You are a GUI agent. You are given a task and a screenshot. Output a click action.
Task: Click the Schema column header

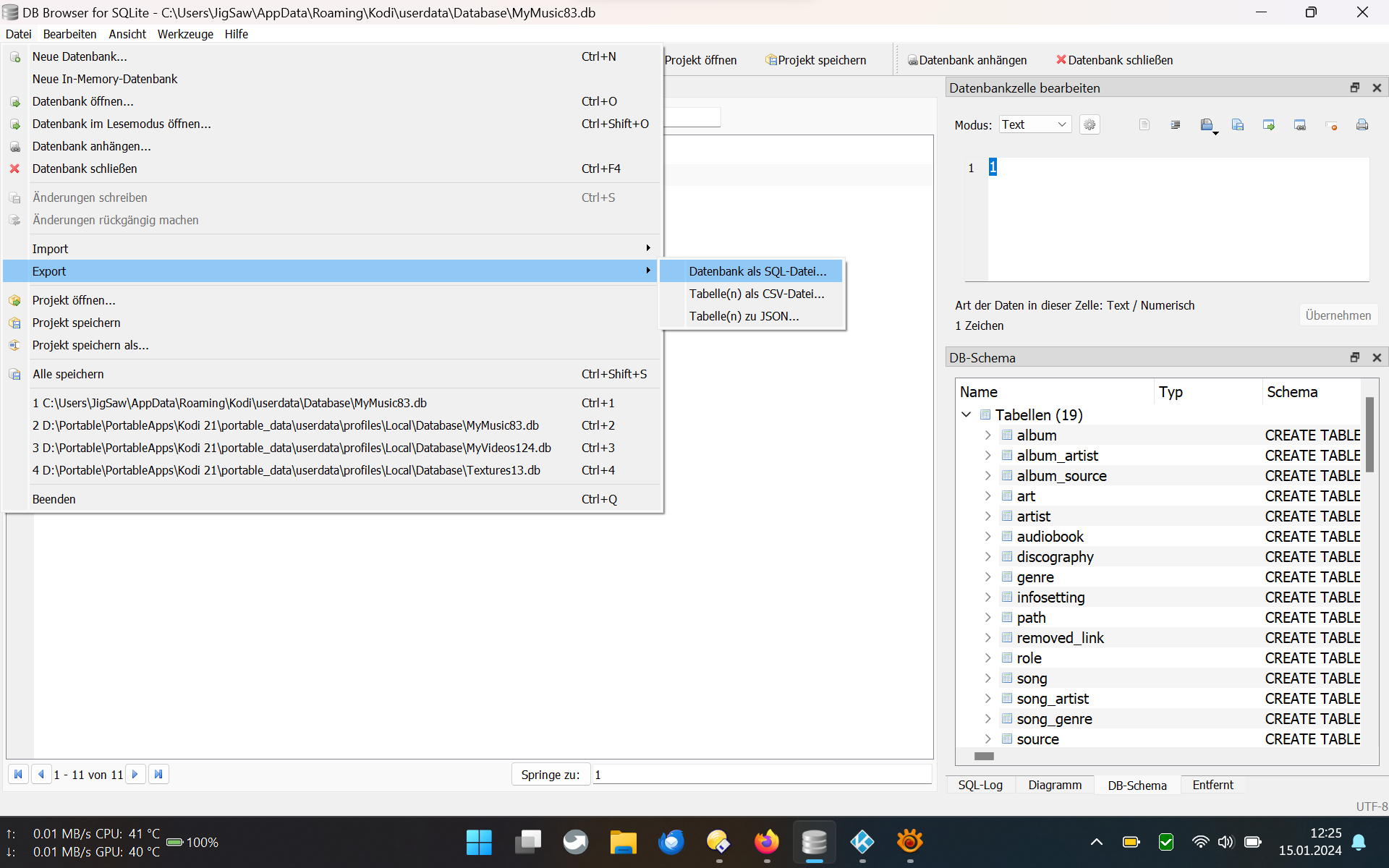coord(1312,392)
